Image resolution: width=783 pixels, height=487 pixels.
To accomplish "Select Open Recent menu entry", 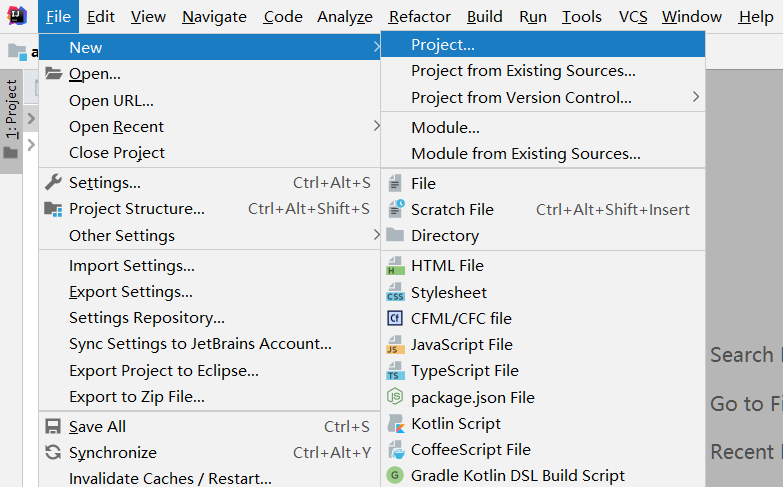I will click(210, 127).
